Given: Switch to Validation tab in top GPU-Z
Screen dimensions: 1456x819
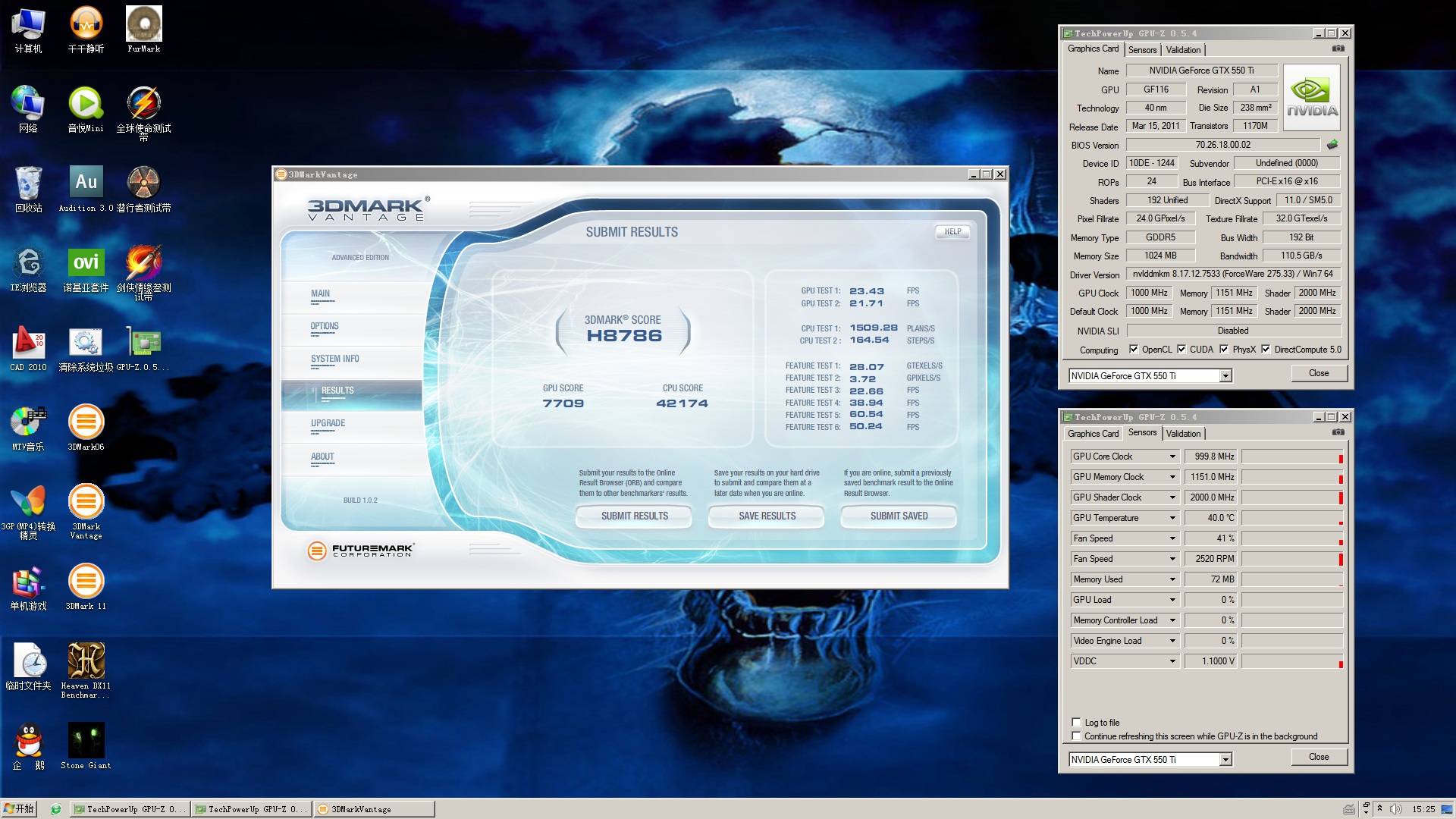Looking at the screenshot, I should tap(1183, 50).
